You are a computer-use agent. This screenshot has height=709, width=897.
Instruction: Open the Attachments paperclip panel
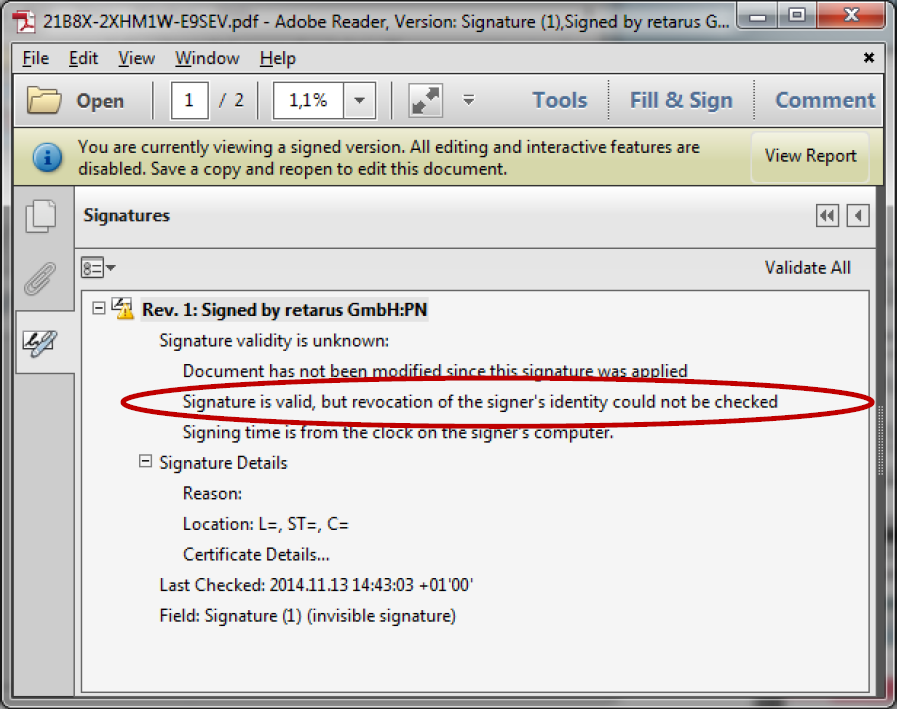42,279
